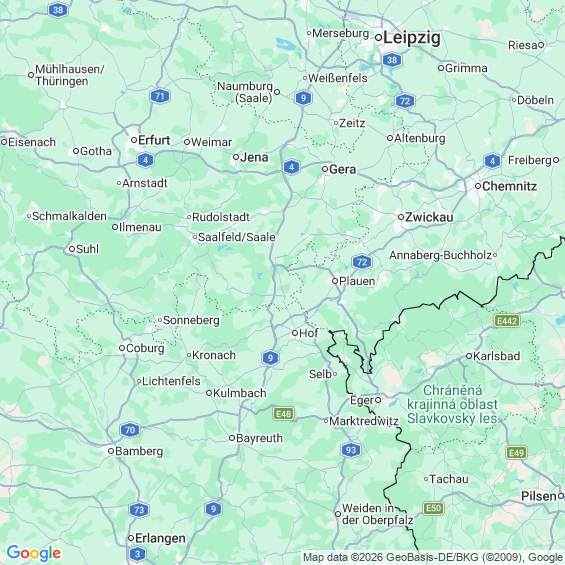The width and height of the screenshot is (565, 565).
Task: Select the Karlsbad town label
Action: pyautogui.click(x=496, y=356)
